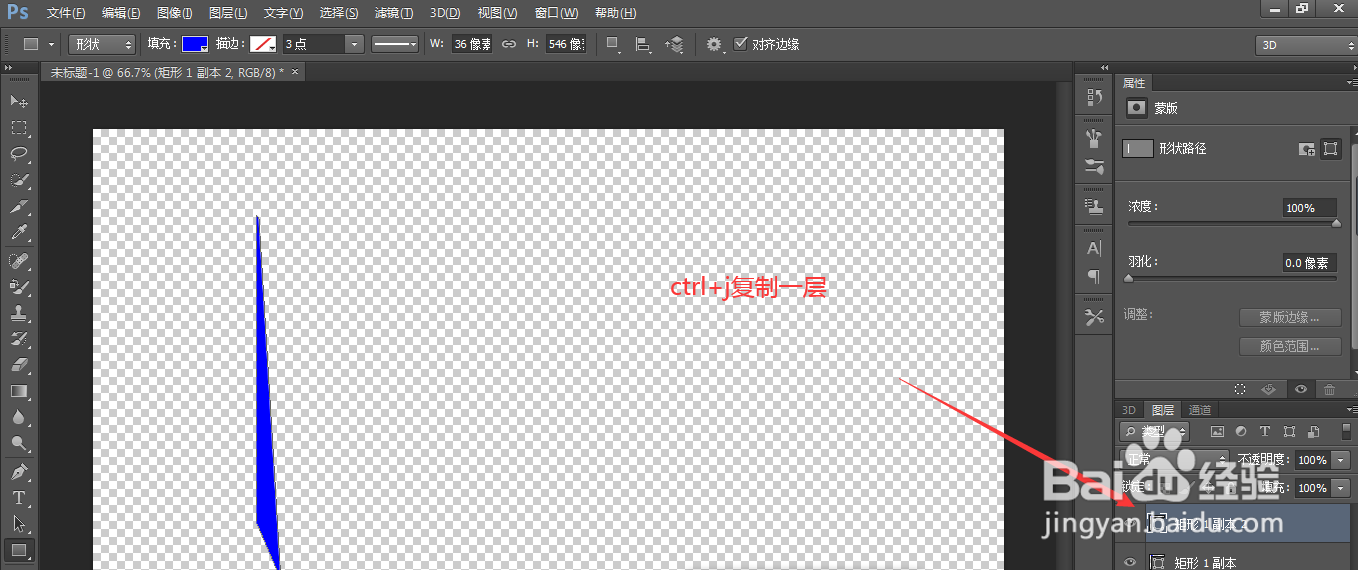The height and width of the screenshot is (570, 1358).
Task: Click the delete mask trash icon
Action: tap(1329, 390)
